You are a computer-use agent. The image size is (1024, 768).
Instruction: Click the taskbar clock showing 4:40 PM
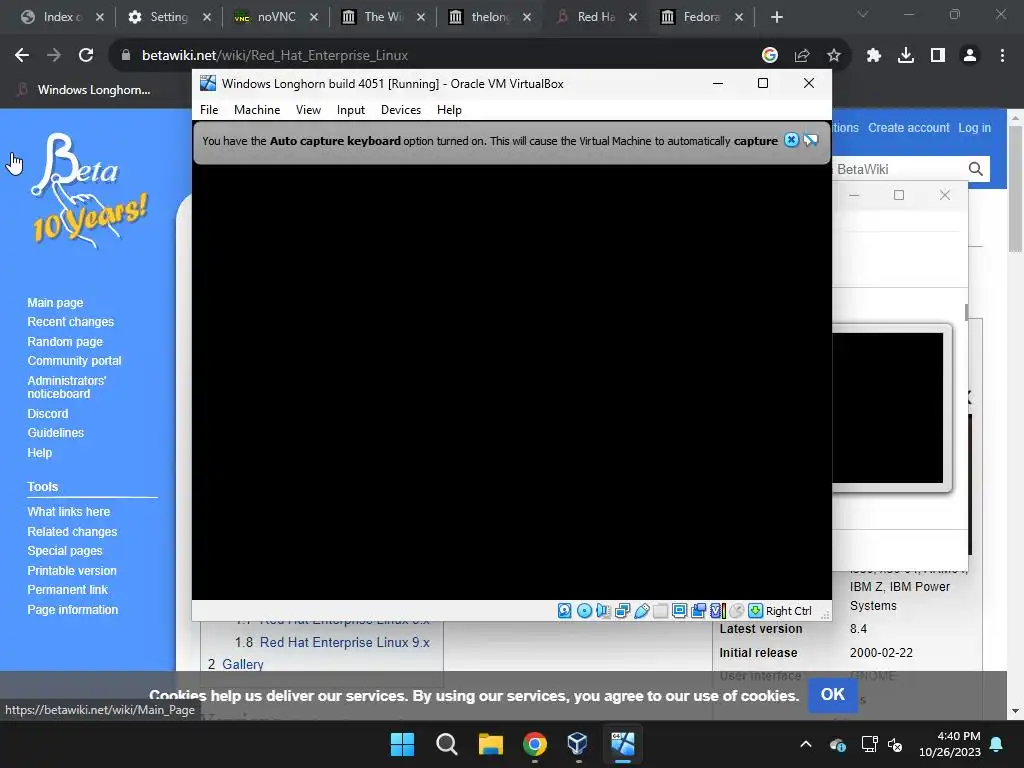950,744
